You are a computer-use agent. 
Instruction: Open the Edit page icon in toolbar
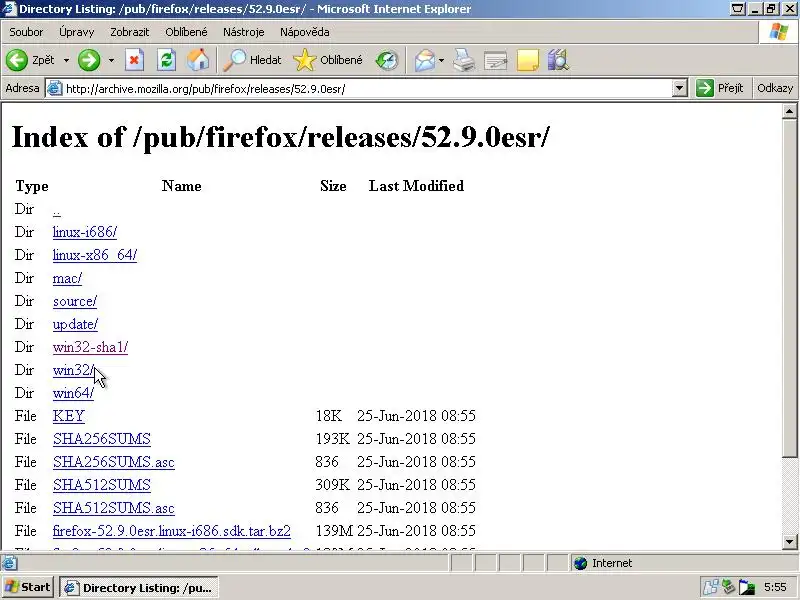[495, 60]
